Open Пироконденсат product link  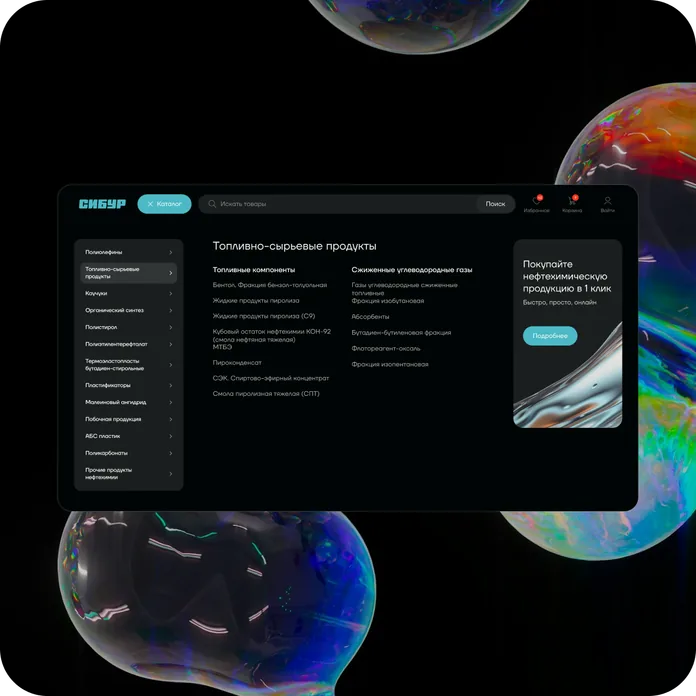pyautogui.click(x=237, y=363)
